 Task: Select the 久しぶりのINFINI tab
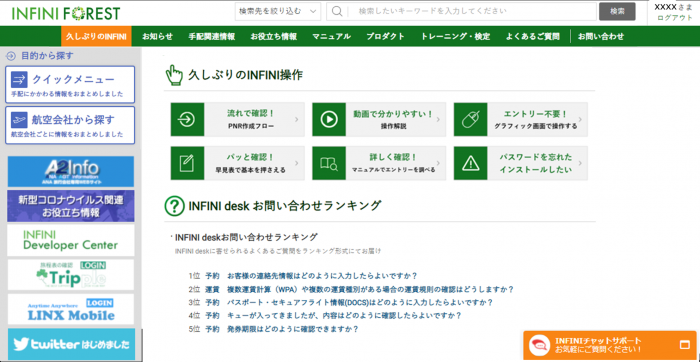click(96, 37)
